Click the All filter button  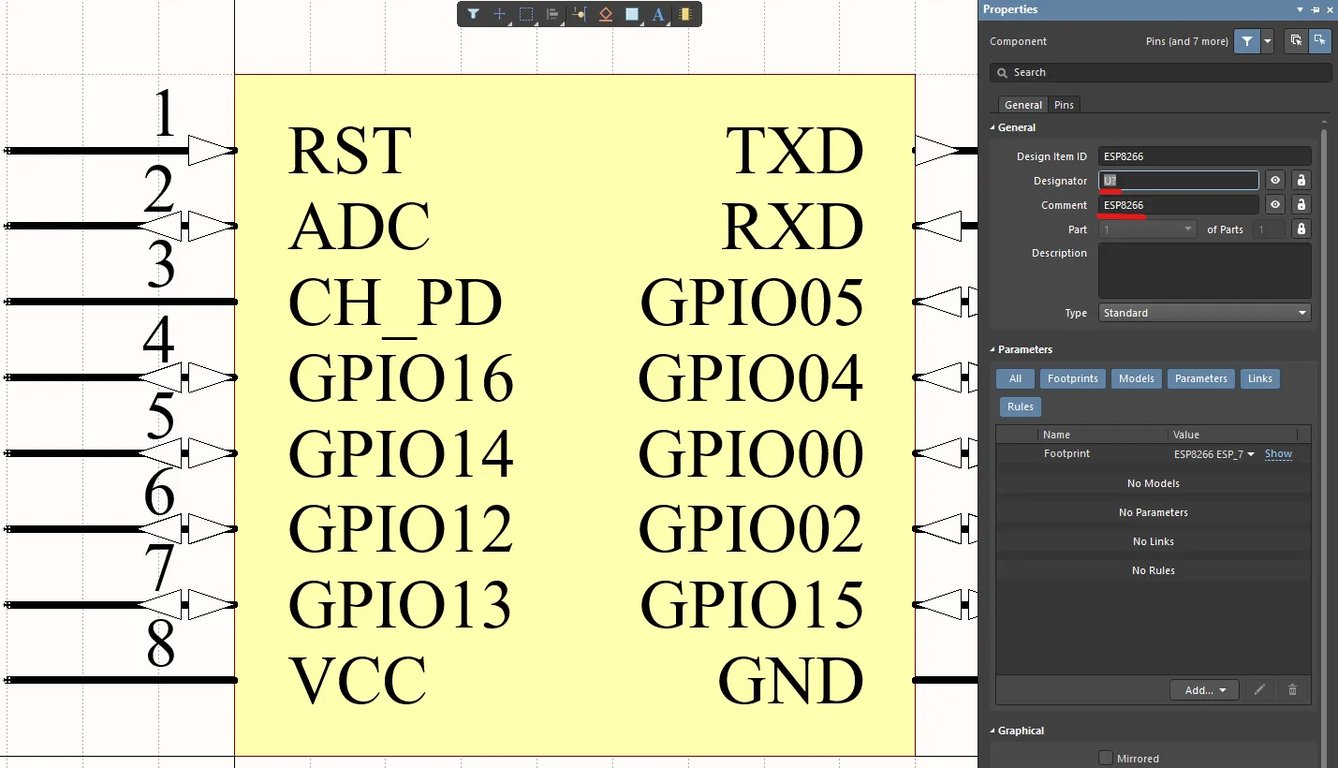click(x=1015, y=378)
